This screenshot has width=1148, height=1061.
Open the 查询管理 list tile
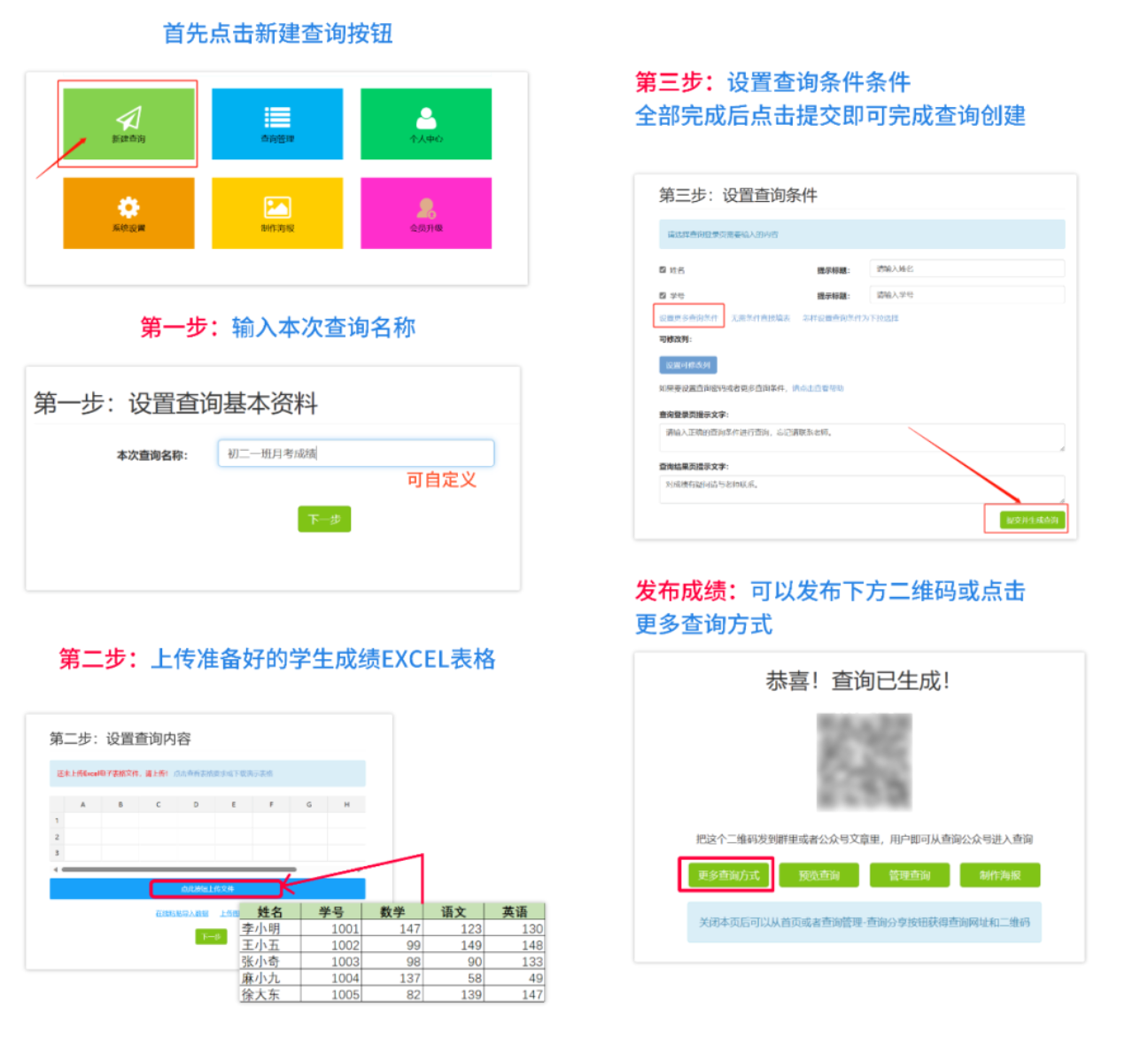[277, 124]
